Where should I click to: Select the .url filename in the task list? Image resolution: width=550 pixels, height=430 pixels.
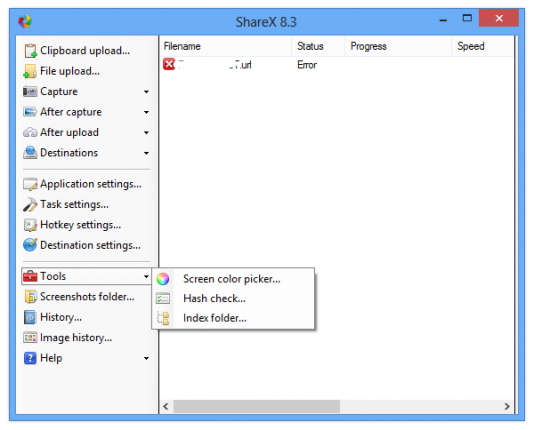pos(215,65)
